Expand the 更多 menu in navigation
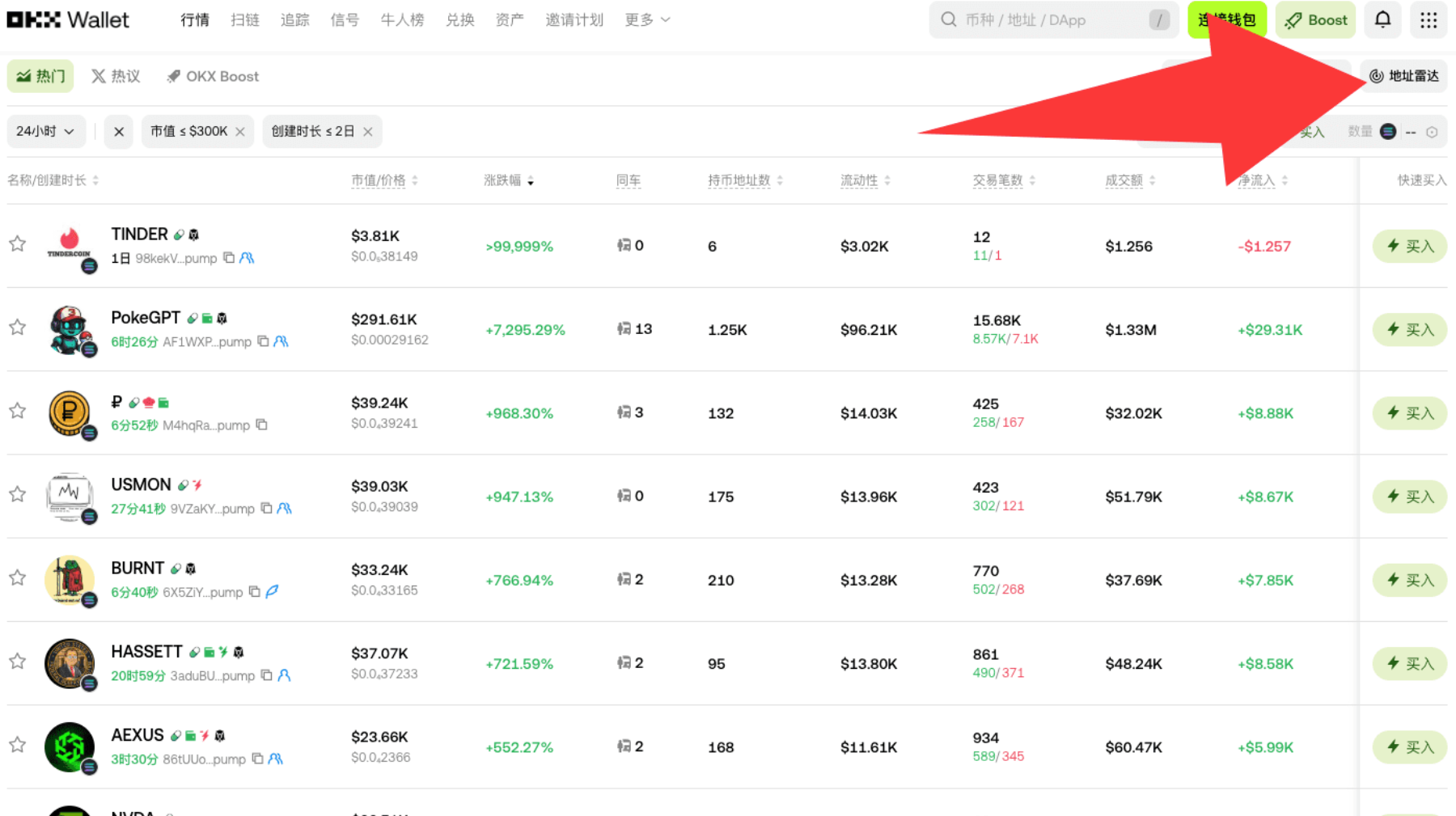 (647, 20)
